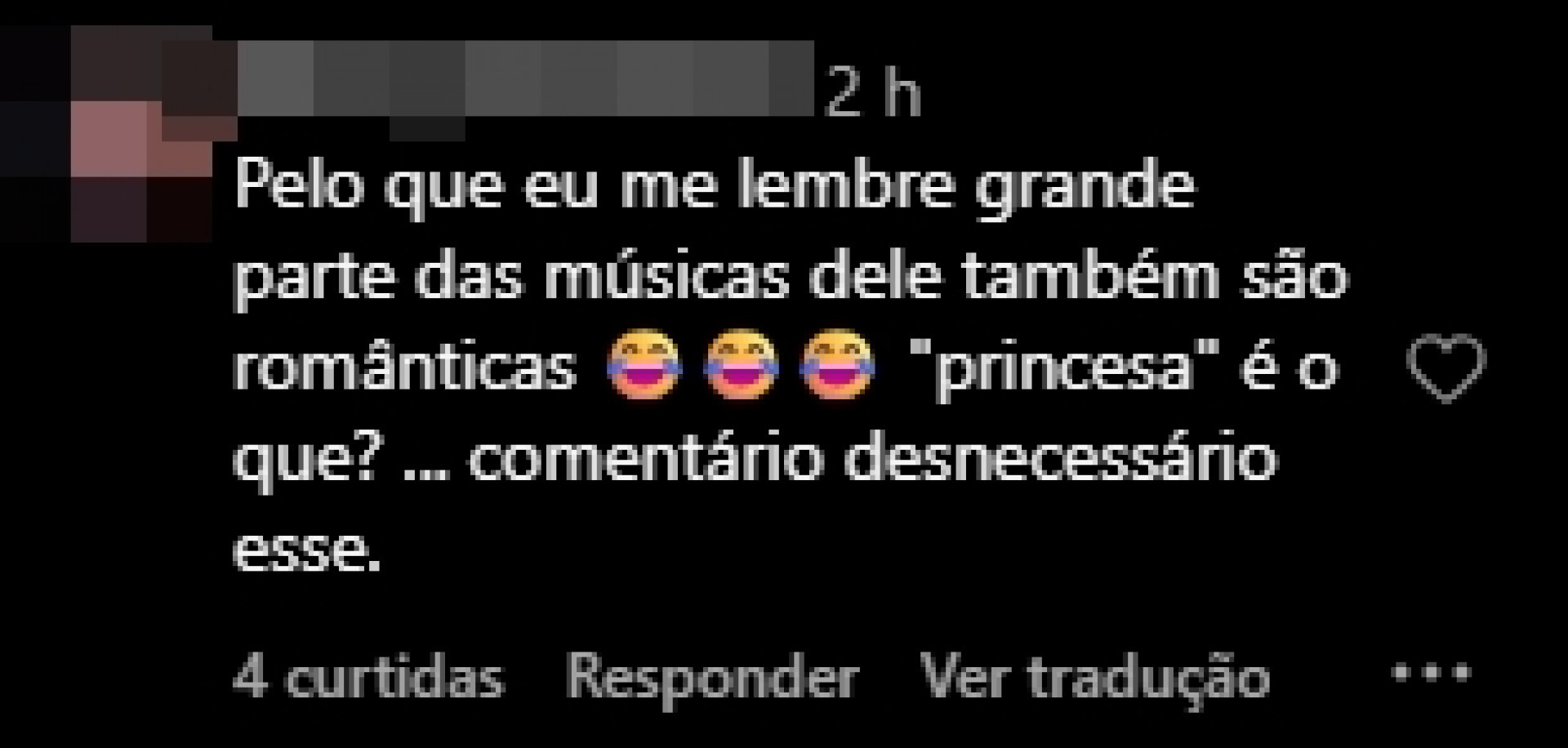Reply via the Responder button

click(712, 678)
